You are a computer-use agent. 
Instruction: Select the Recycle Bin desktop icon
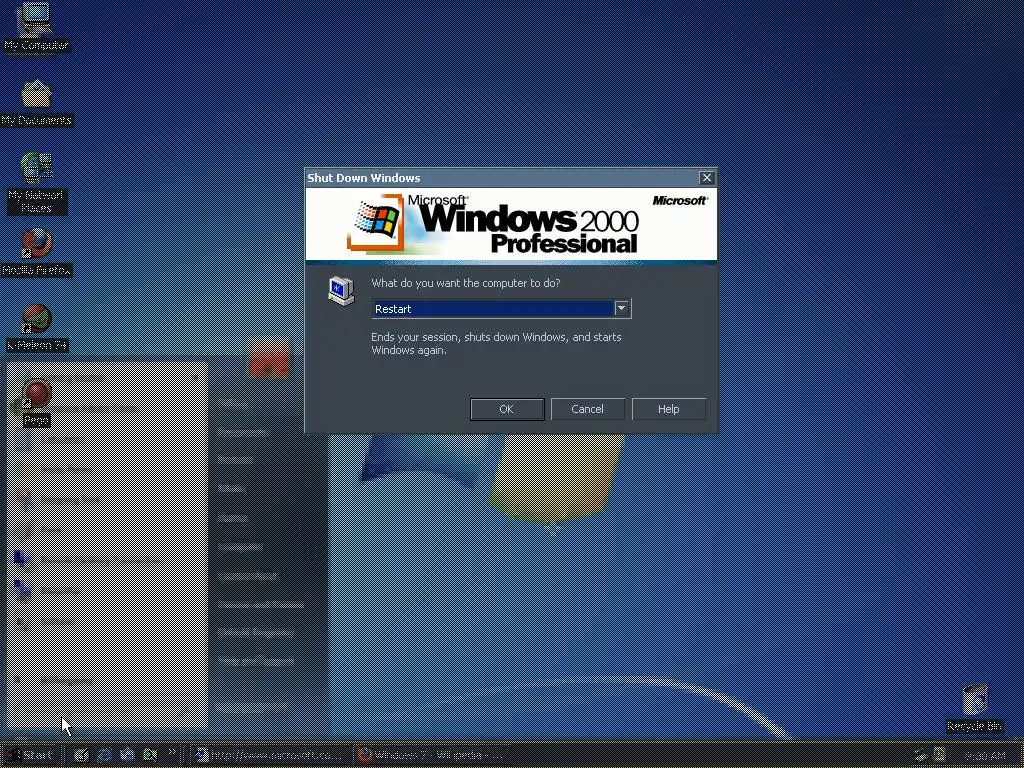point(974,708)
